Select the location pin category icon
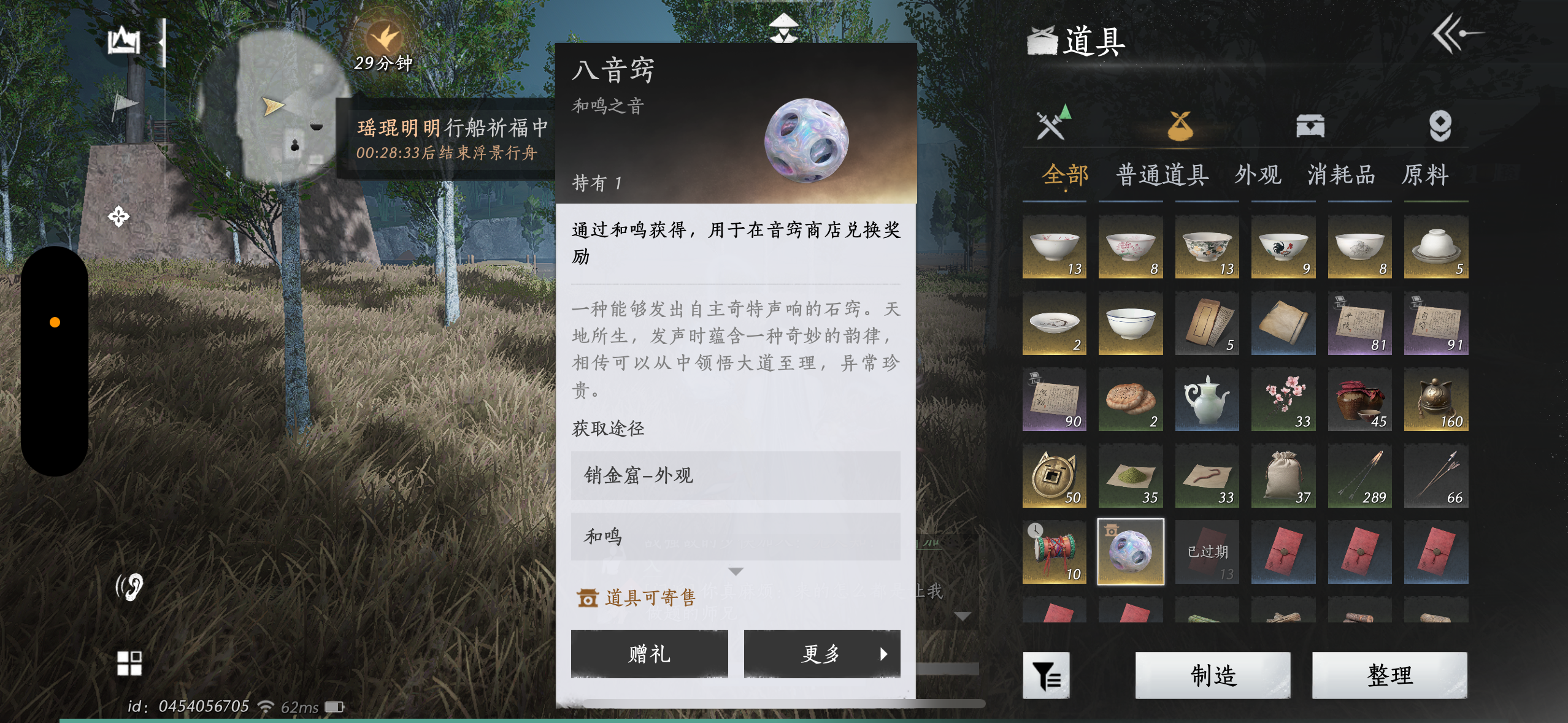Image resolution: width=1568 pixels, height=723 pixels. tap(1440, 126)
